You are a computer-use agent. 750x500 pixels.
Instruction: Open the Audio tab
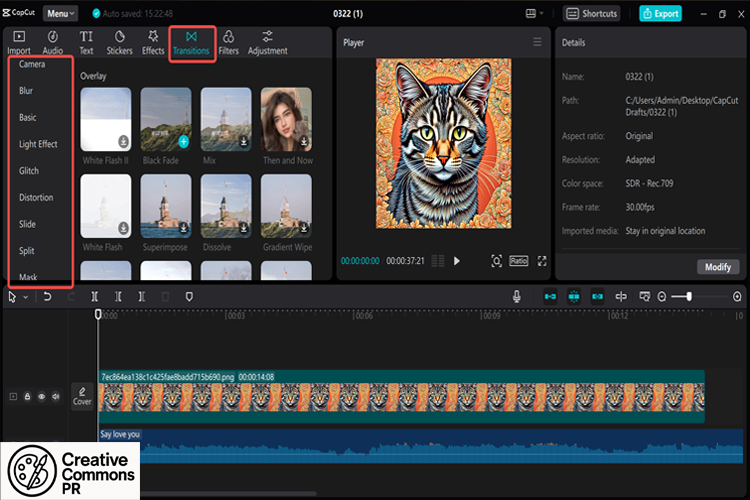53,43
